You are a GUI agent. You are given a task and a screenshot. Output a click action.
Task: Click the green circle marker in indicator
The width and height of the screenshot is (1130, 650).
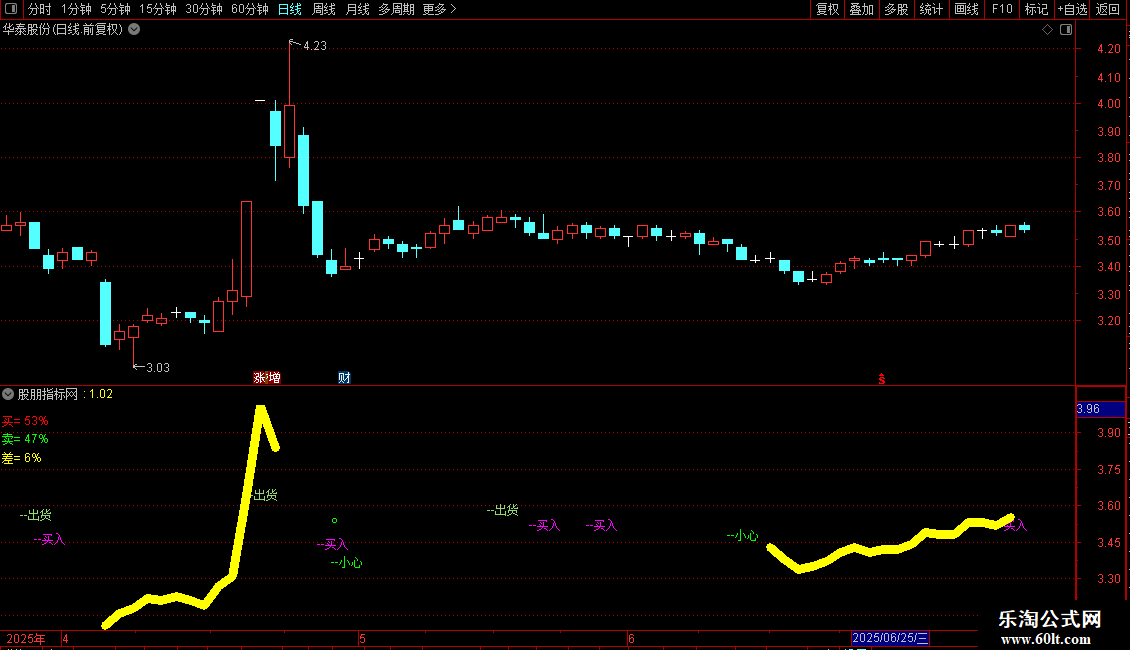point(334,520)
